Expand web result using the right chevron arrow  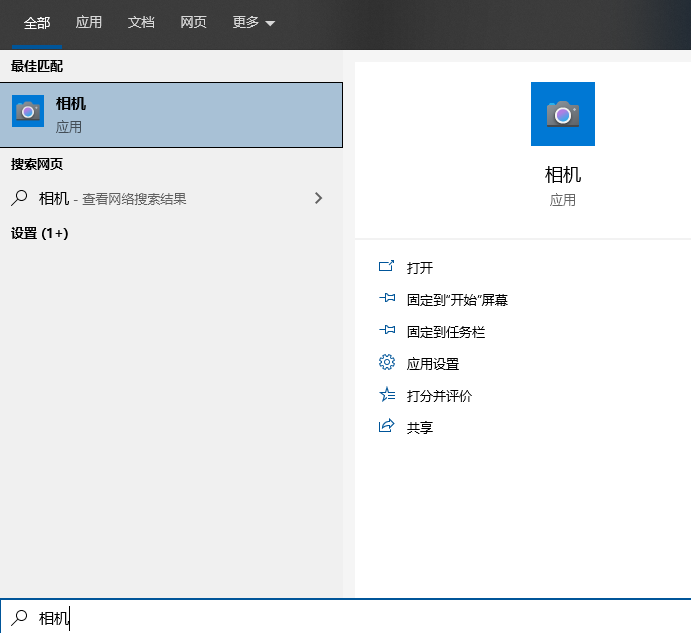(318, 198)
